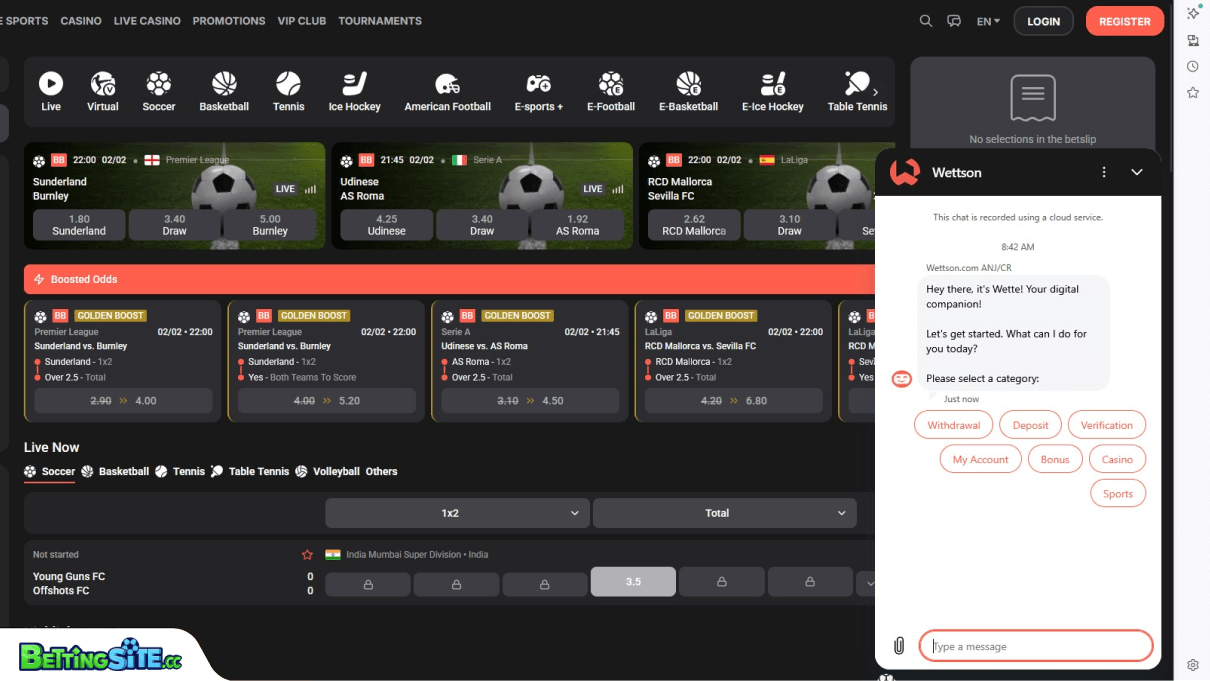
Task: Open the live chat icon in header
Action: (x=954, y=21)
